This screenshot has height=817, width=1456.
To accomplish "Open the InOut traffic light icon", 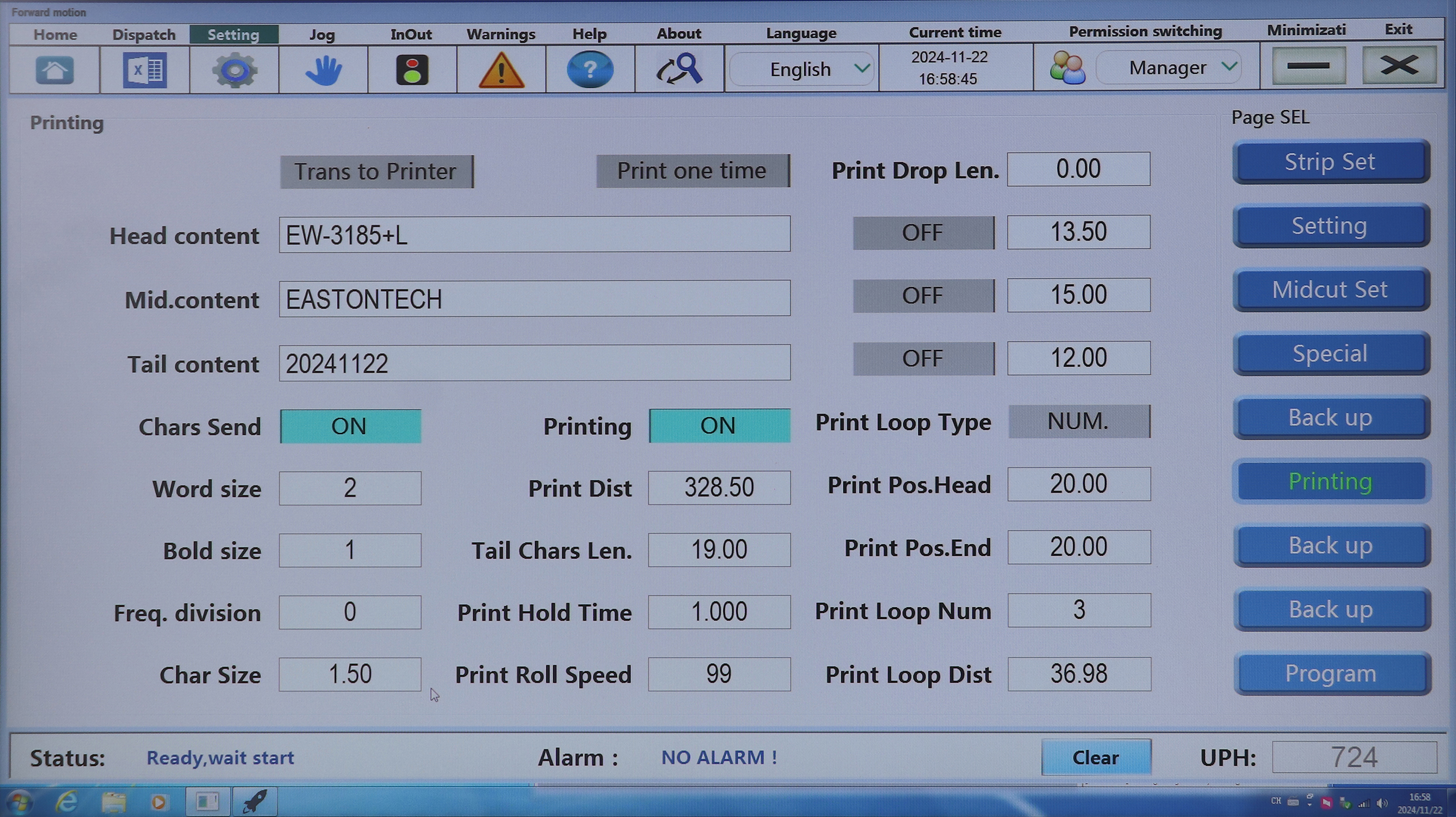I will tap(412, 70).
